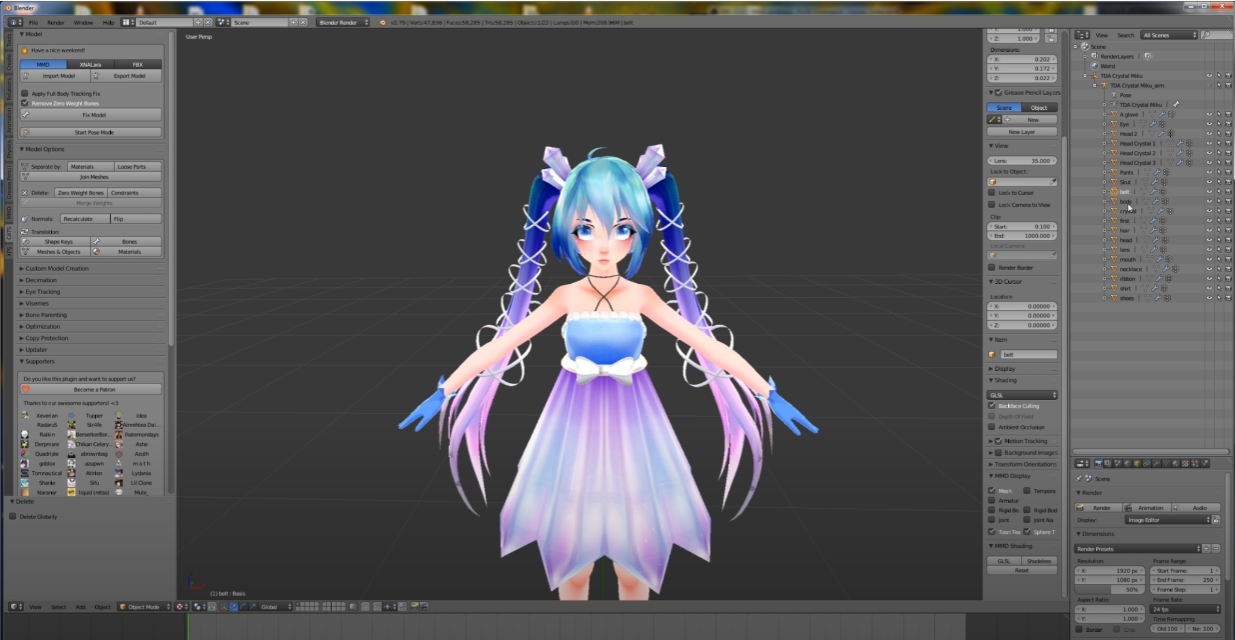Click the Item panel name field containing belt
This screenshot has width=1235, height=640.
pyautogui.click(x=1027, y=354)
